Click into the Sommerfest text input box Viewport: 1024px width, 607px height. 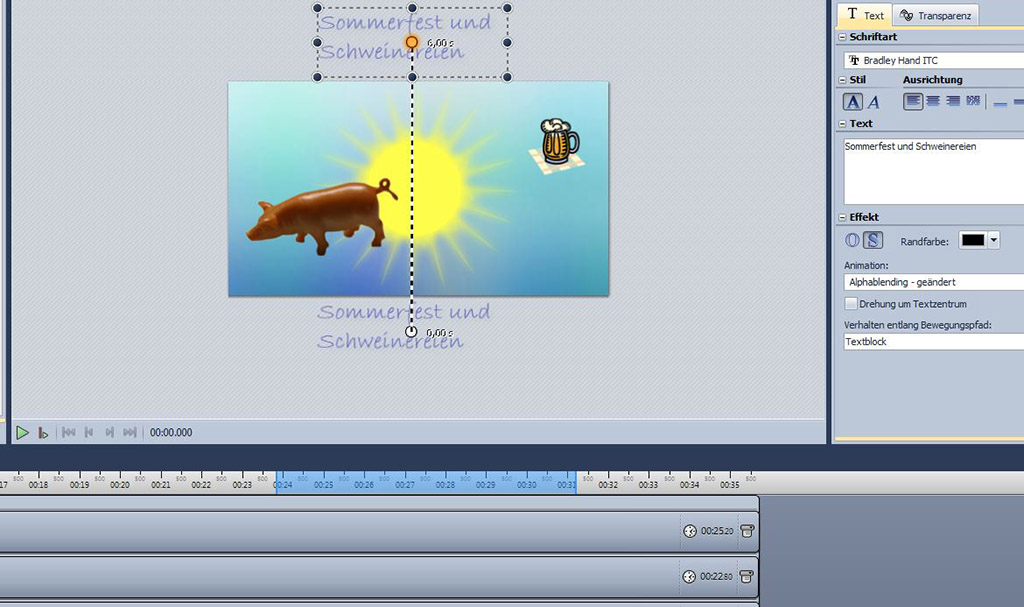tap(934, 170)
